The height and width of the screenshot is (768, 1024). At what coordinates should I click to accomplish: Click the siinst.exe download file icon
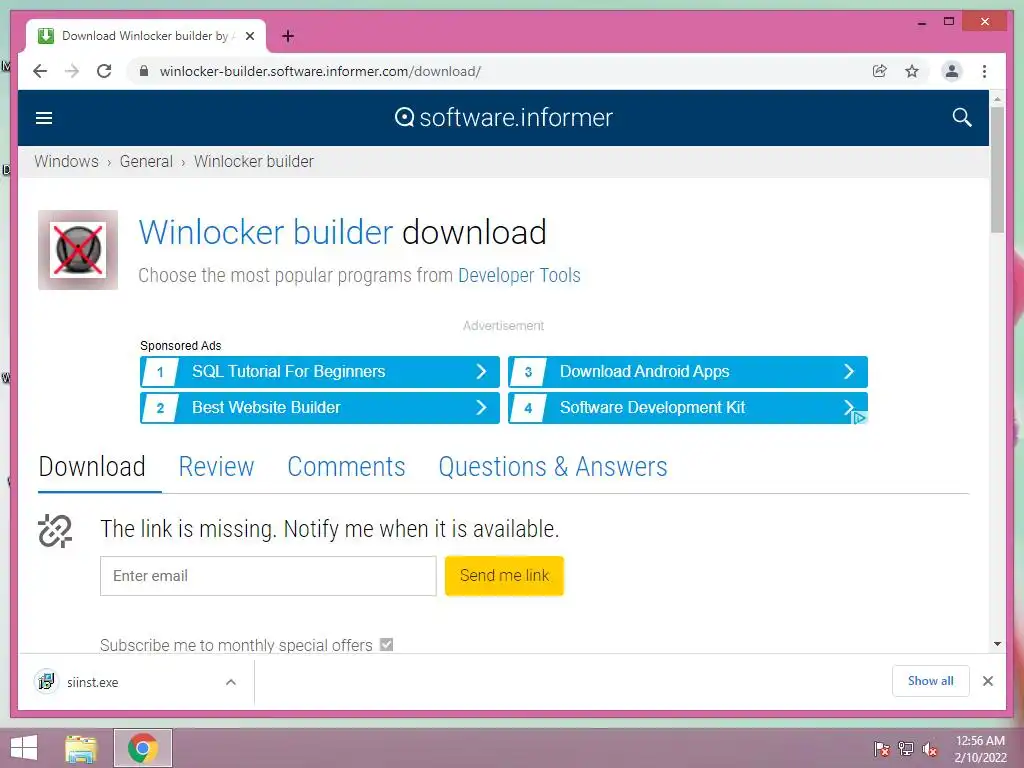tap(46, 682)
